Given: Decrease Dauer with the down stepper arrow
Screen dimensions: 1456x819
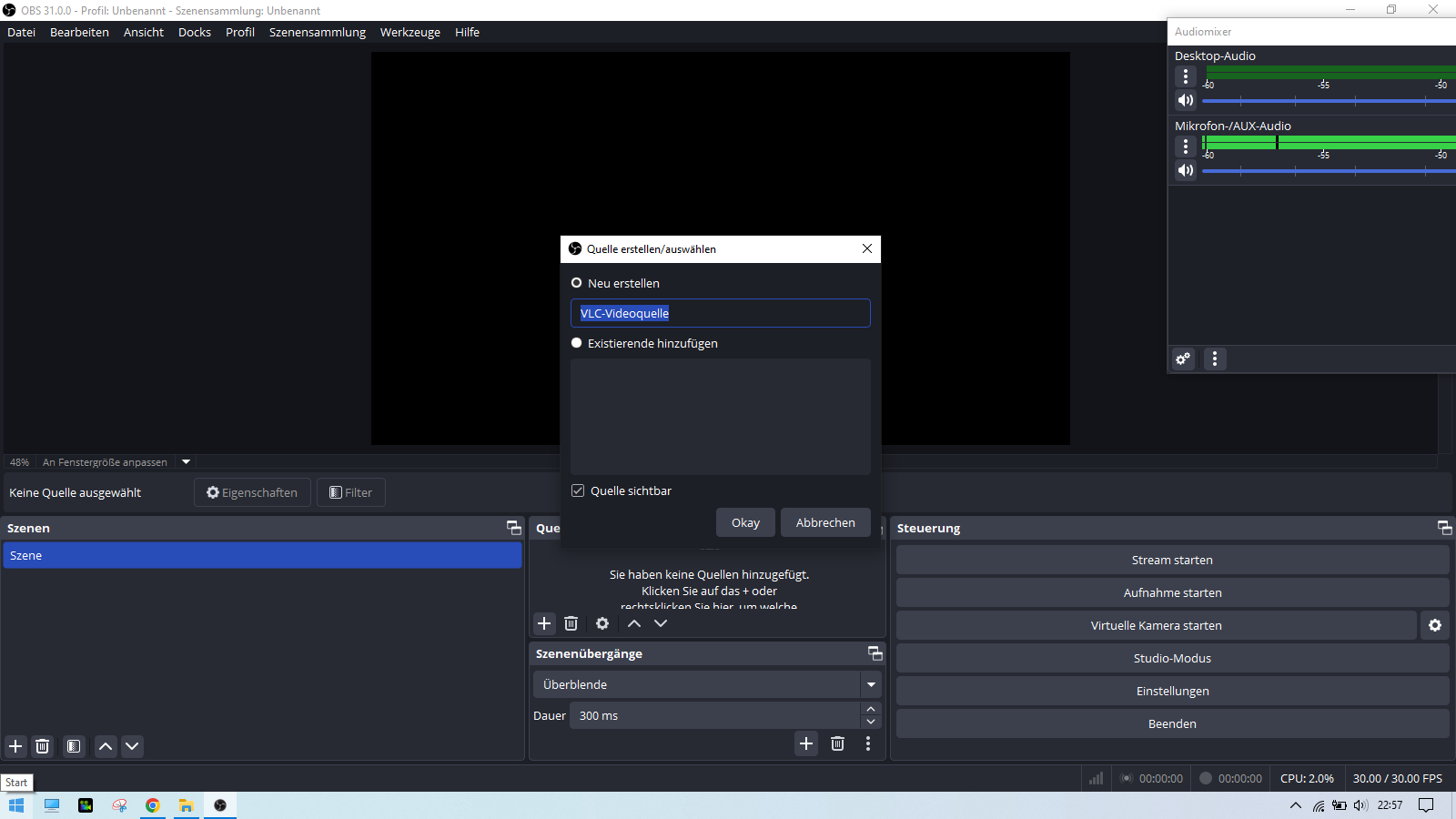Looking at the screenshot, I should click(871, 722).
